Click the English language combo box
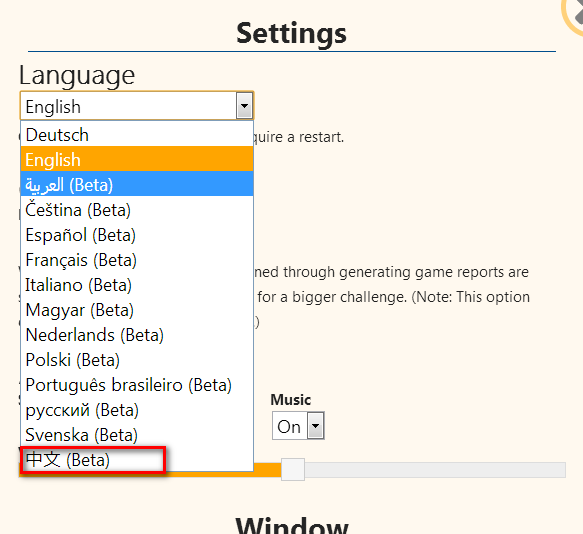Screen dimensions: 583x534 (x=137, y=106)
